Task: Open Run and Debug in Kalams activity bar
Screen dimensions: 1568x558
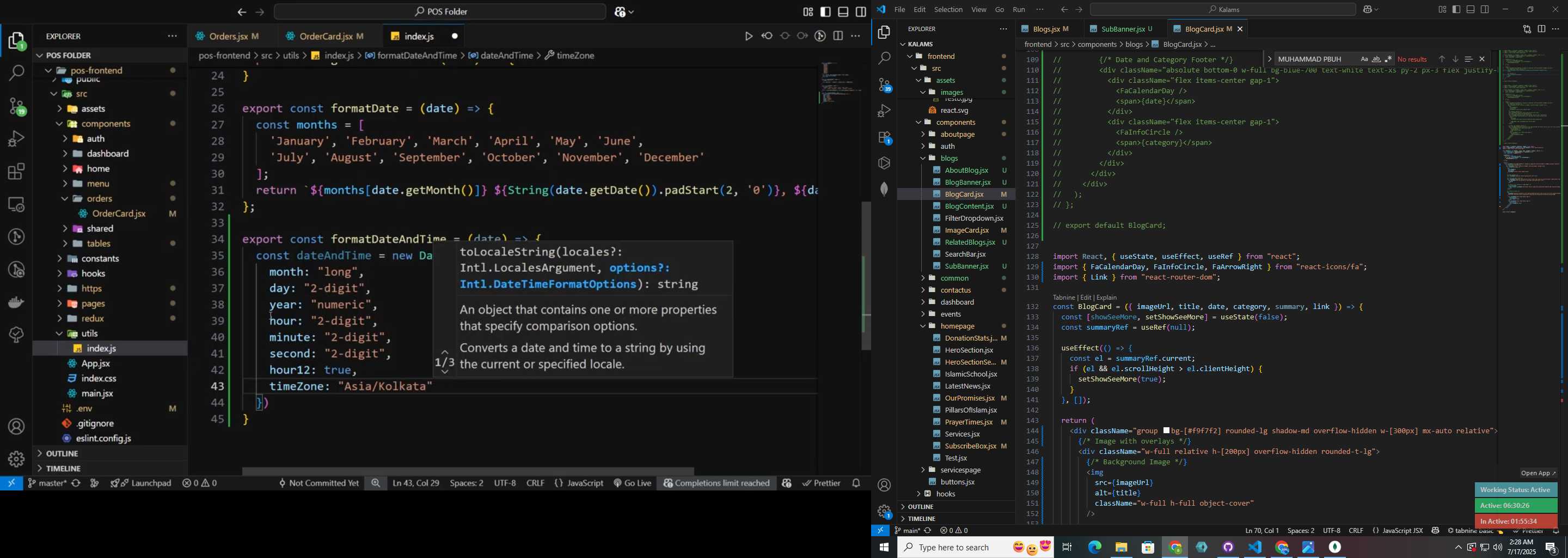Action: [x=884, y=111]
